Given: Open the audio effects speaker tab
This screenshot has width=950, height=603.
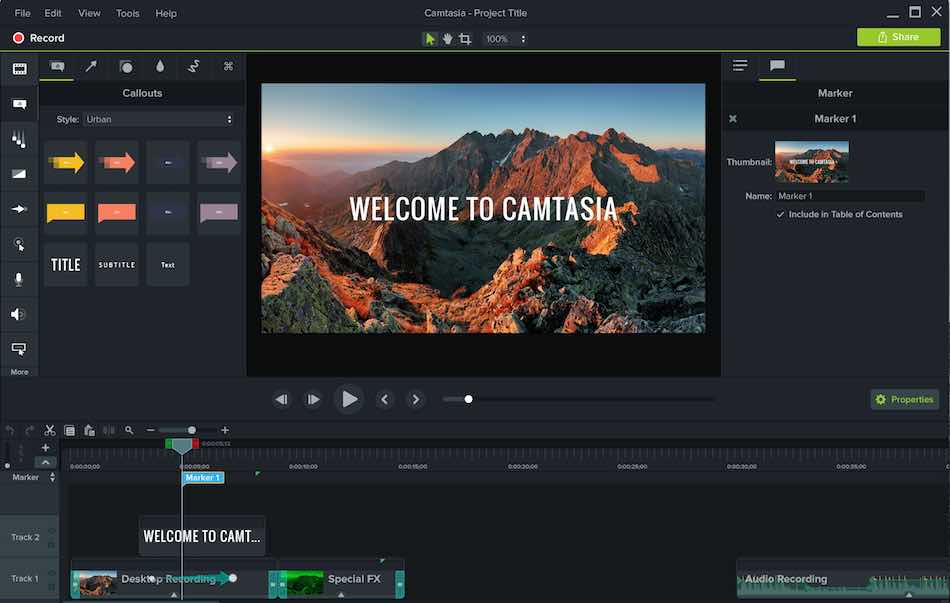Looking at the screenshot, I should pyautogui.click(x=19, y=314).
